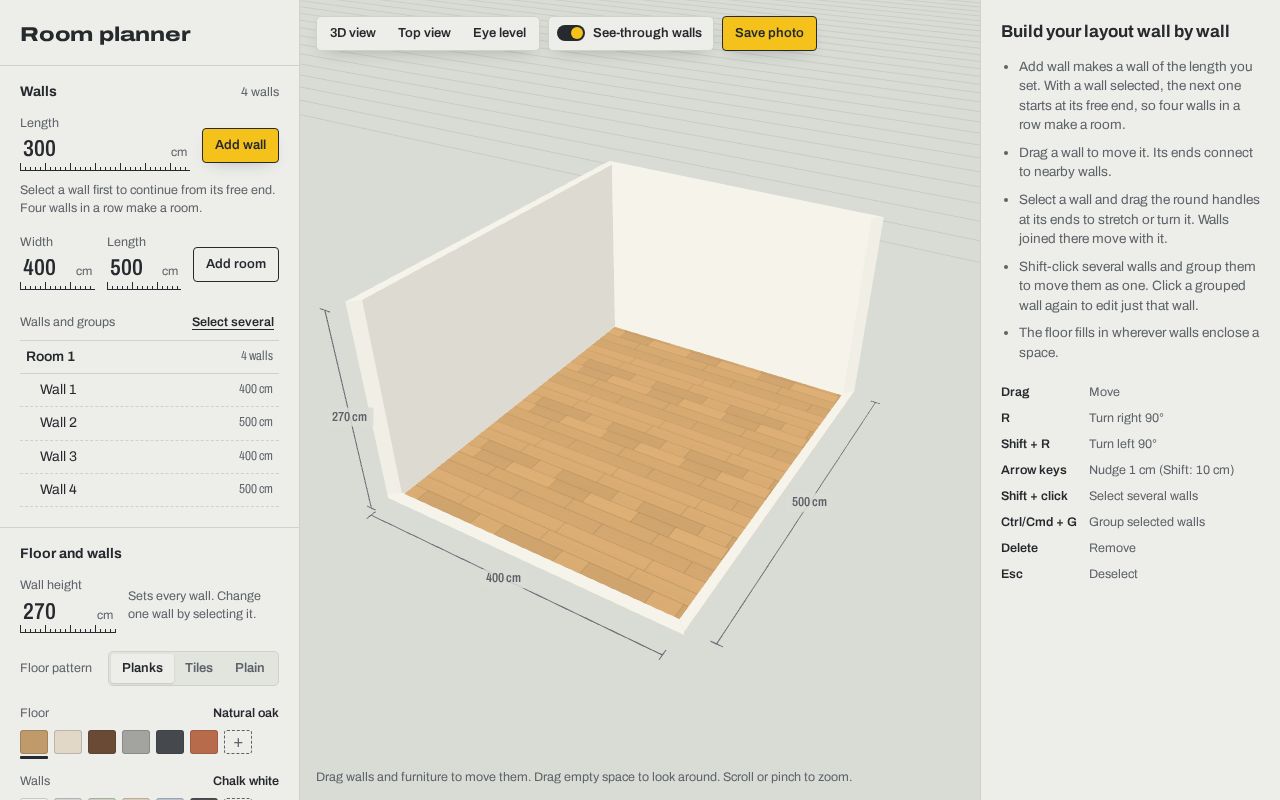This screenshot has width=1280, height=800.
Task: Select Wall 4 in the walls list
Action: (149, 490)
